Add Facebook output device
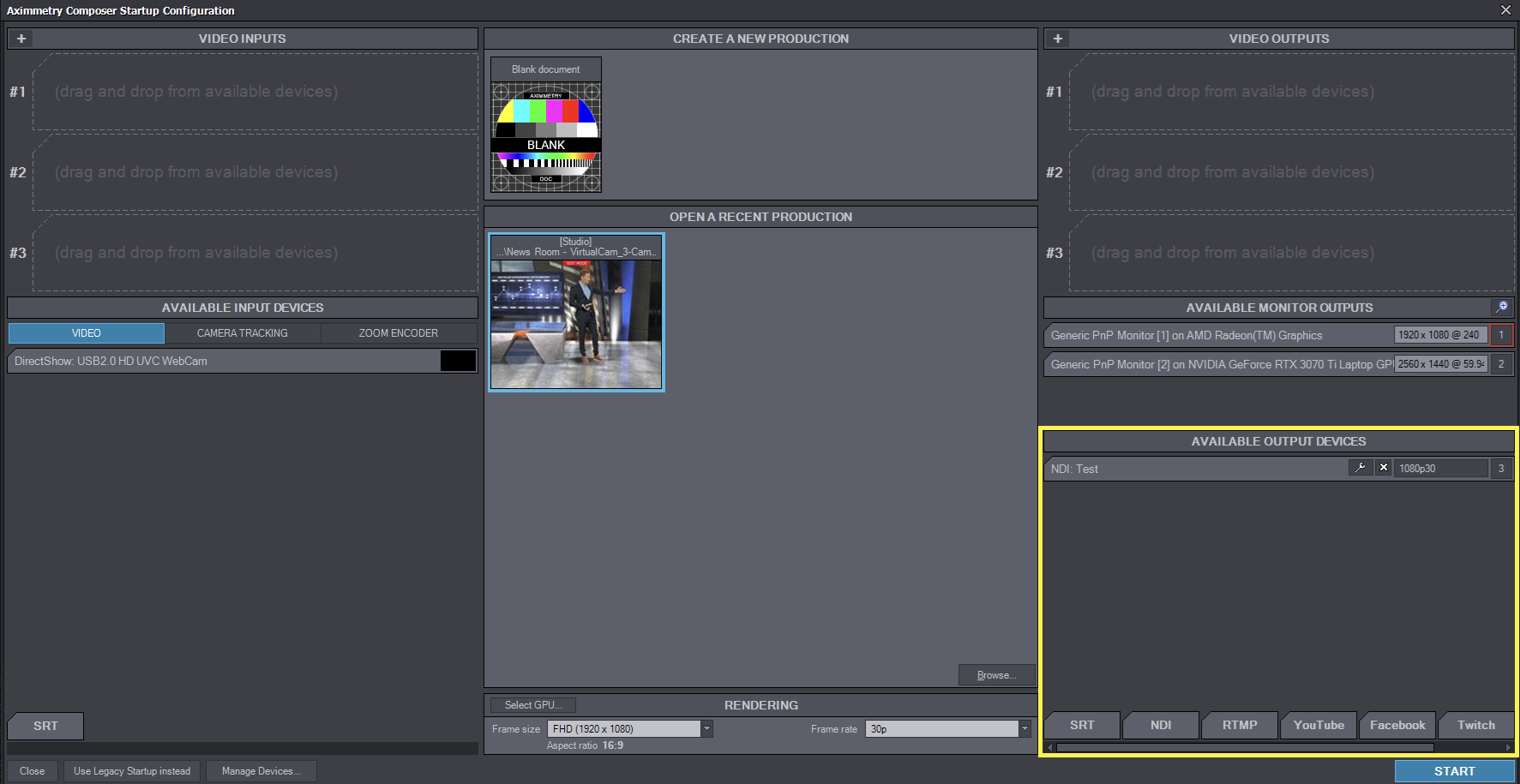 click(x=1397, y=725)
